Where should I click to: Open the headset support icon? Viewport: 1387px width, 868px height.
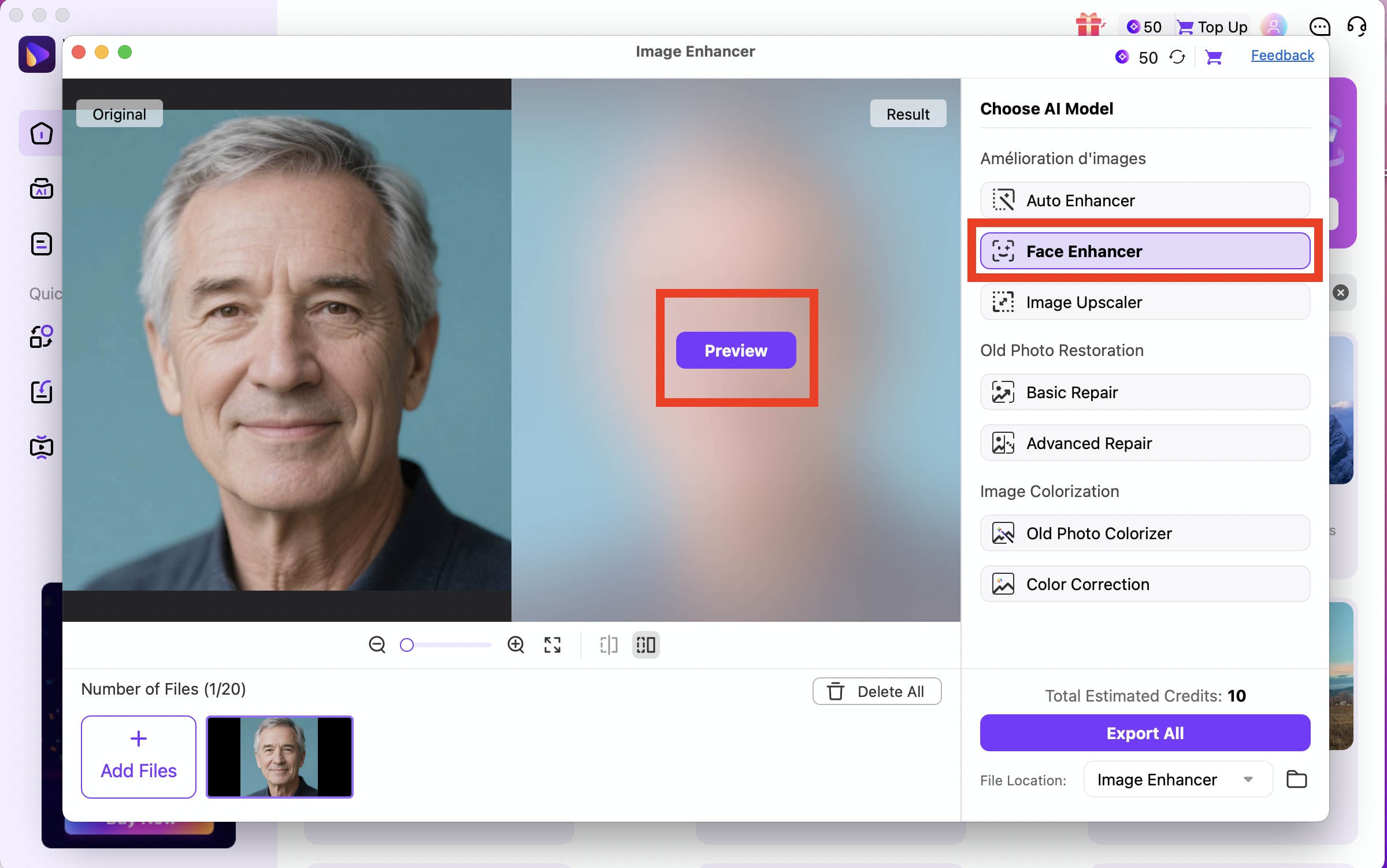coord(1356,26)
